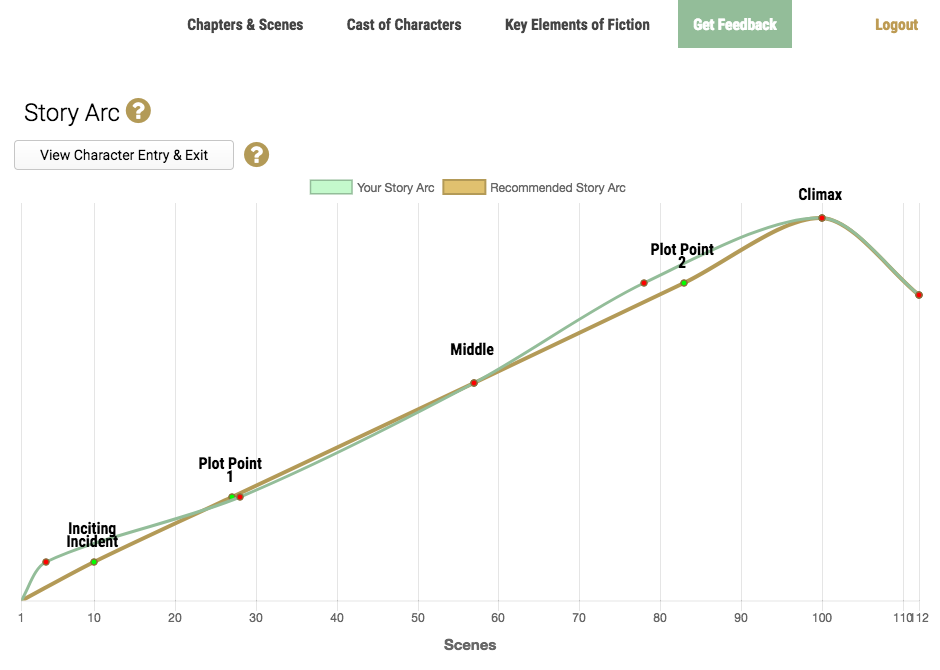
Task: Open View Character Entry & Exit
Action: (124, 155)
